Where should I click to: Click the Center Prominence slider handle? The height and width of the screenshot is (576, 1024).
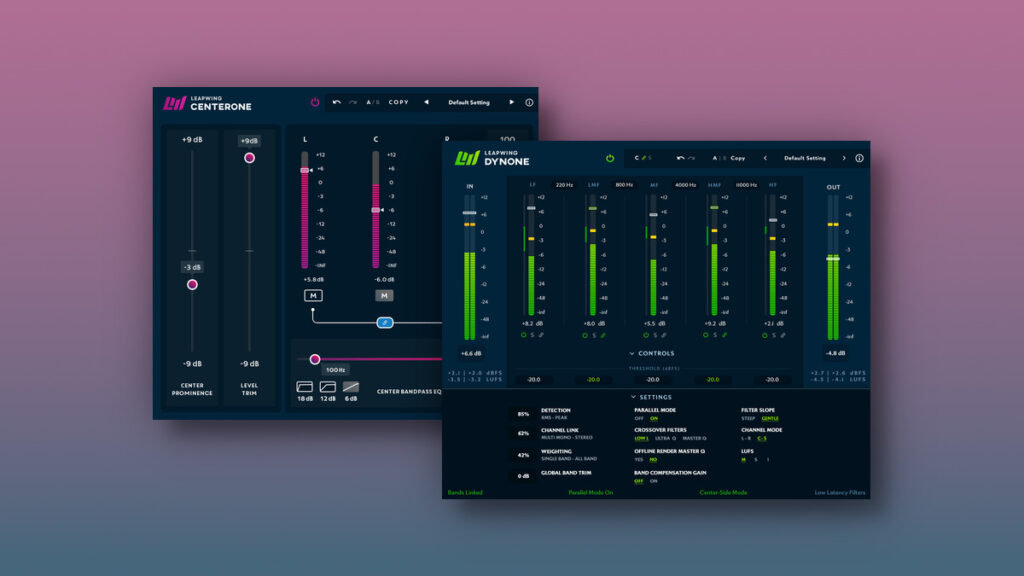[x=192, y=285]
